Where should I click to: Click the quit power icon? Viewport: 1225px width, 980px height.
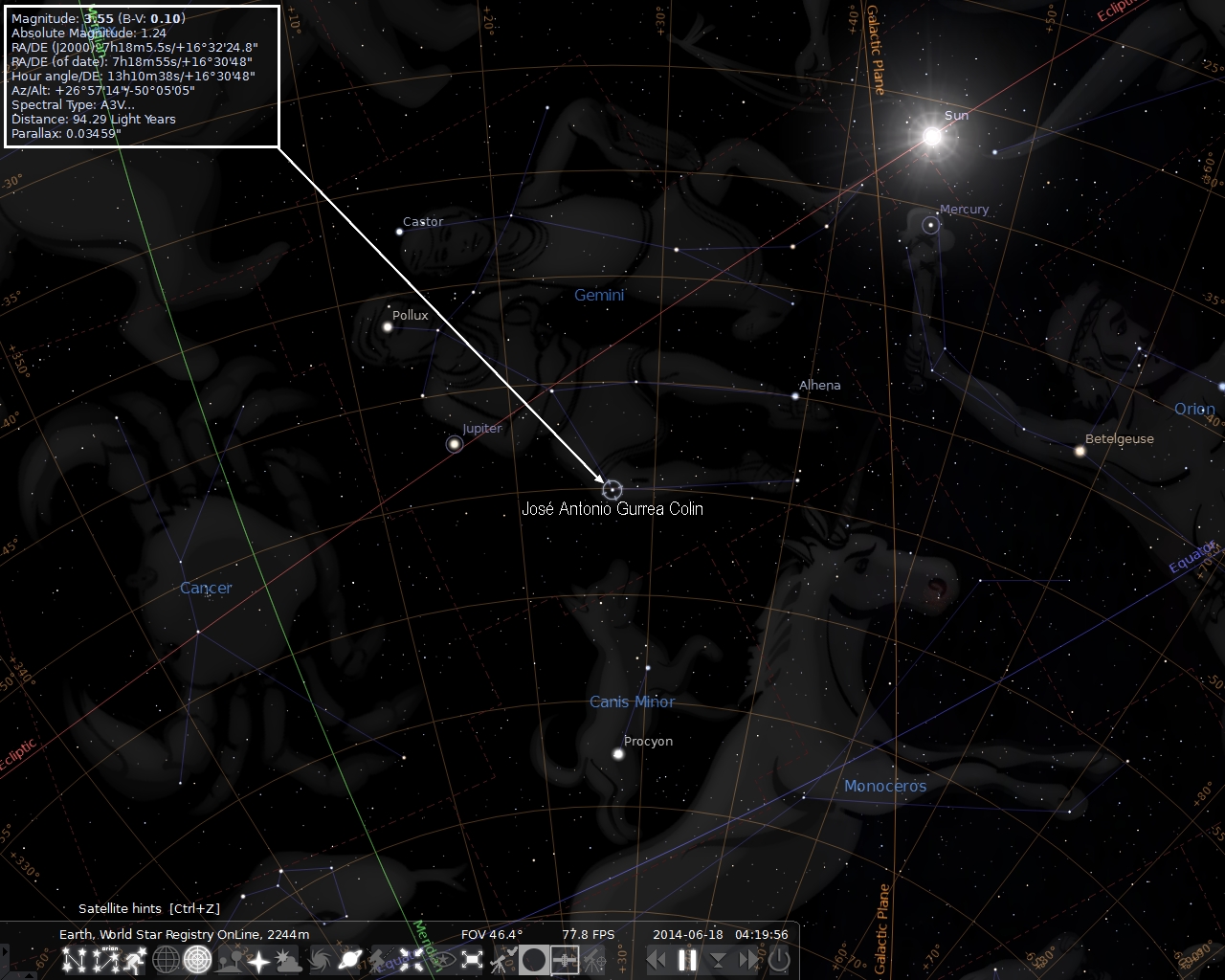coord(779,960)
